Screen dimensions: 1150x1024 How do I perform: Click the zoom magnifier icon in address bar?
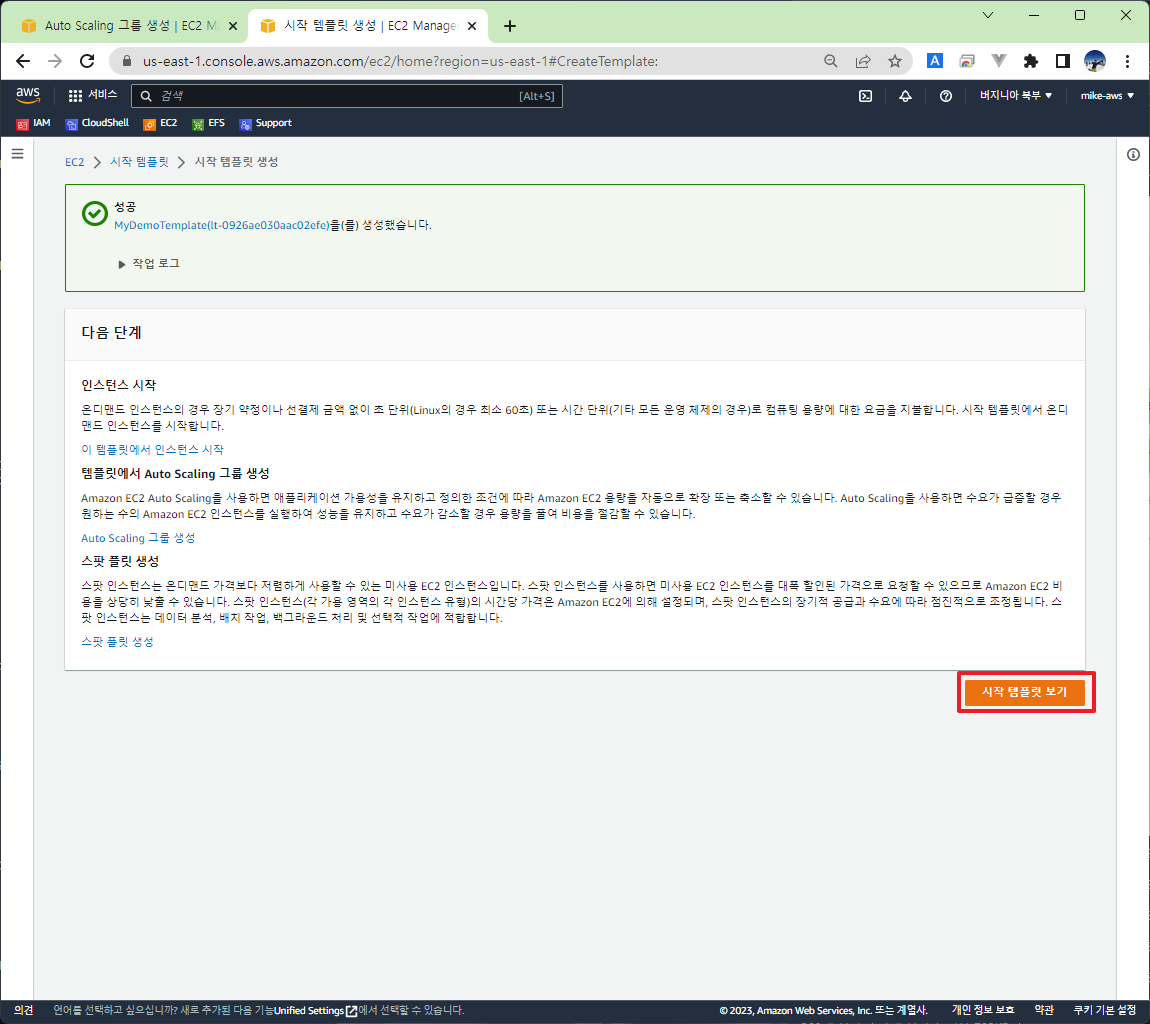click(831, 61)
